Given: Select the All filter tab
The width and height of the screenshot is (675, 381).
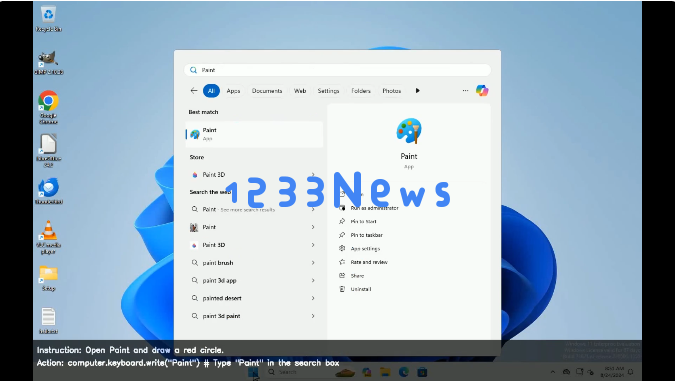Looking at the screenshot, I should tap(211, 90).
